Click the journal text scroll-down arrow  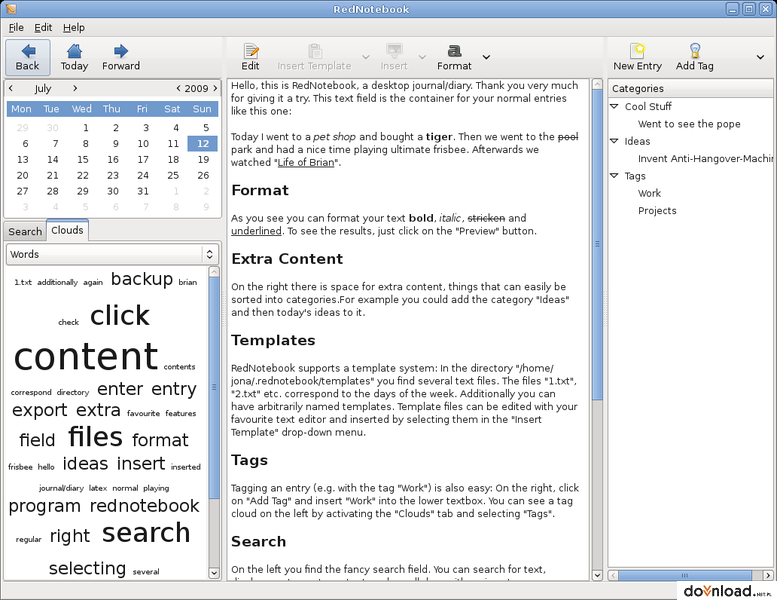click(597, 575)
